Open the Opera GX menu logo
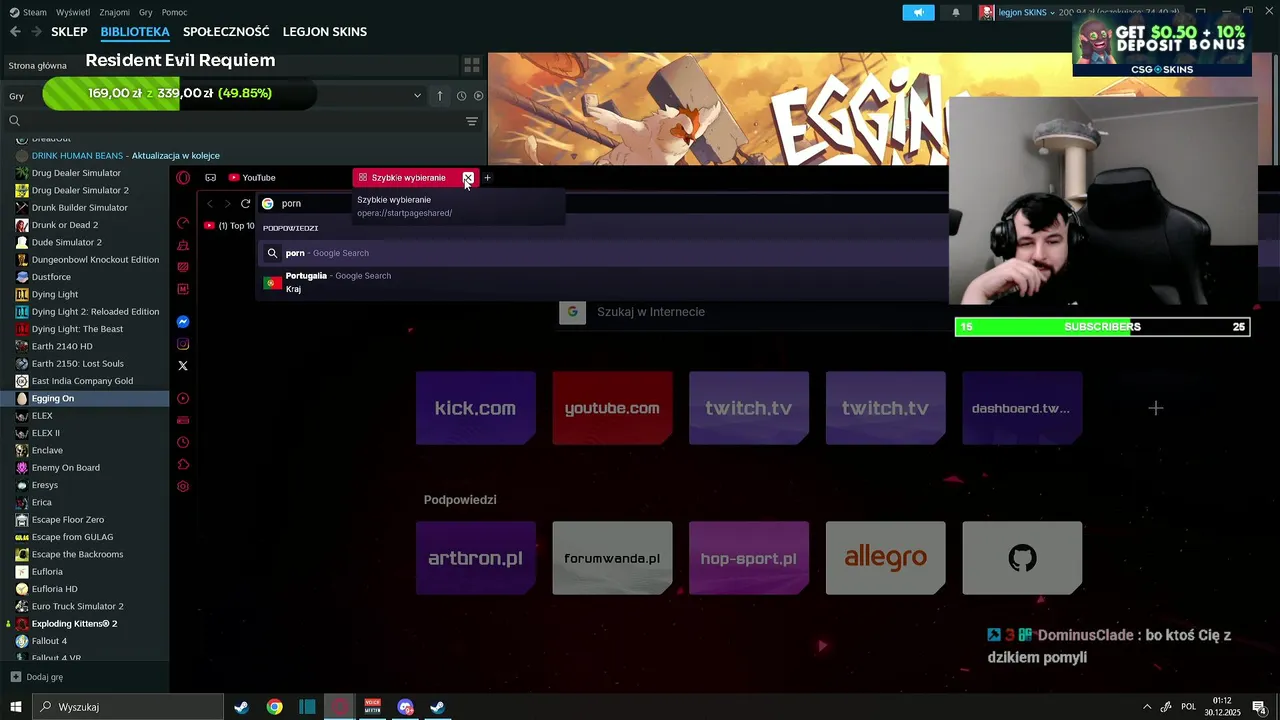This screenshot has height=720, width=1280. [x=183, y=178]
